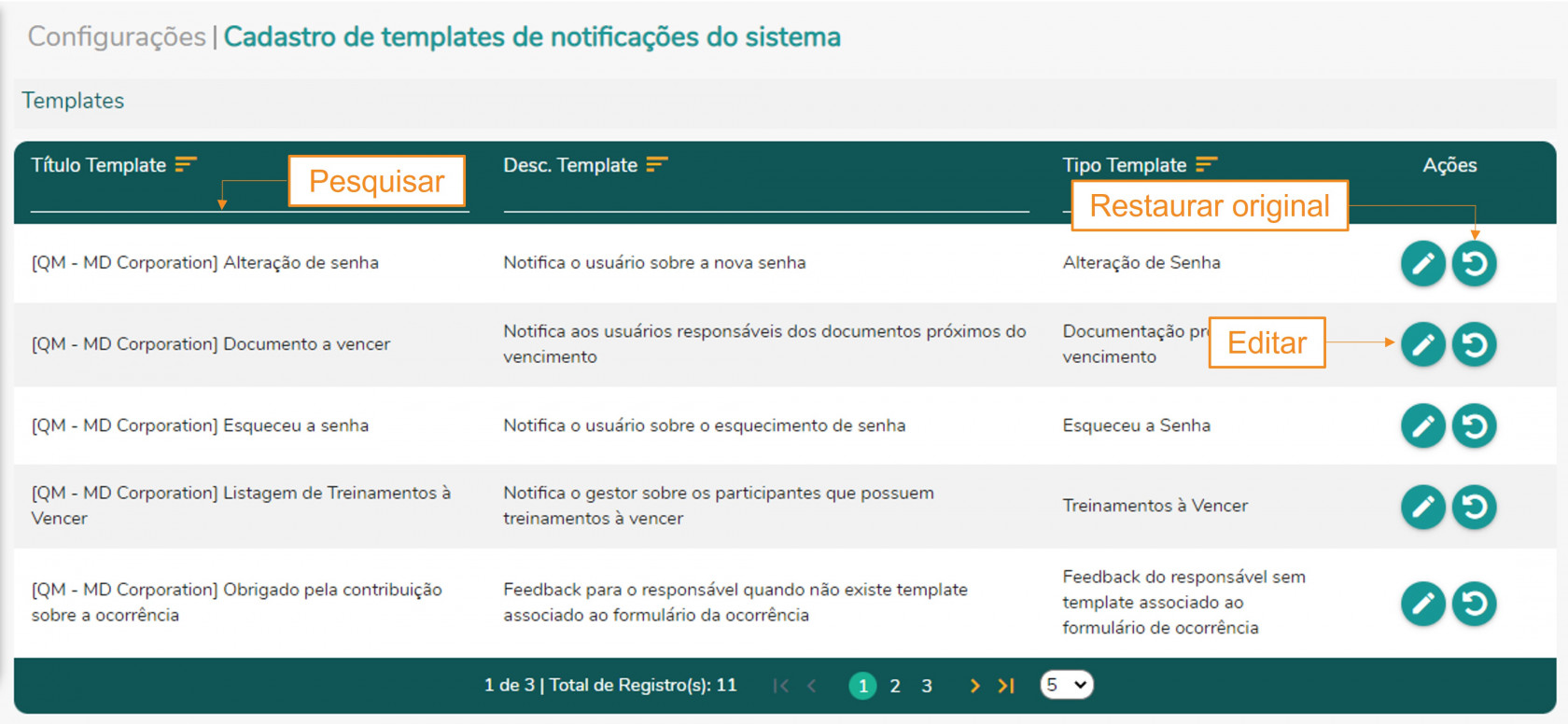Go to page 3
Screen dimensions: 1568x724
coord(927,686)
